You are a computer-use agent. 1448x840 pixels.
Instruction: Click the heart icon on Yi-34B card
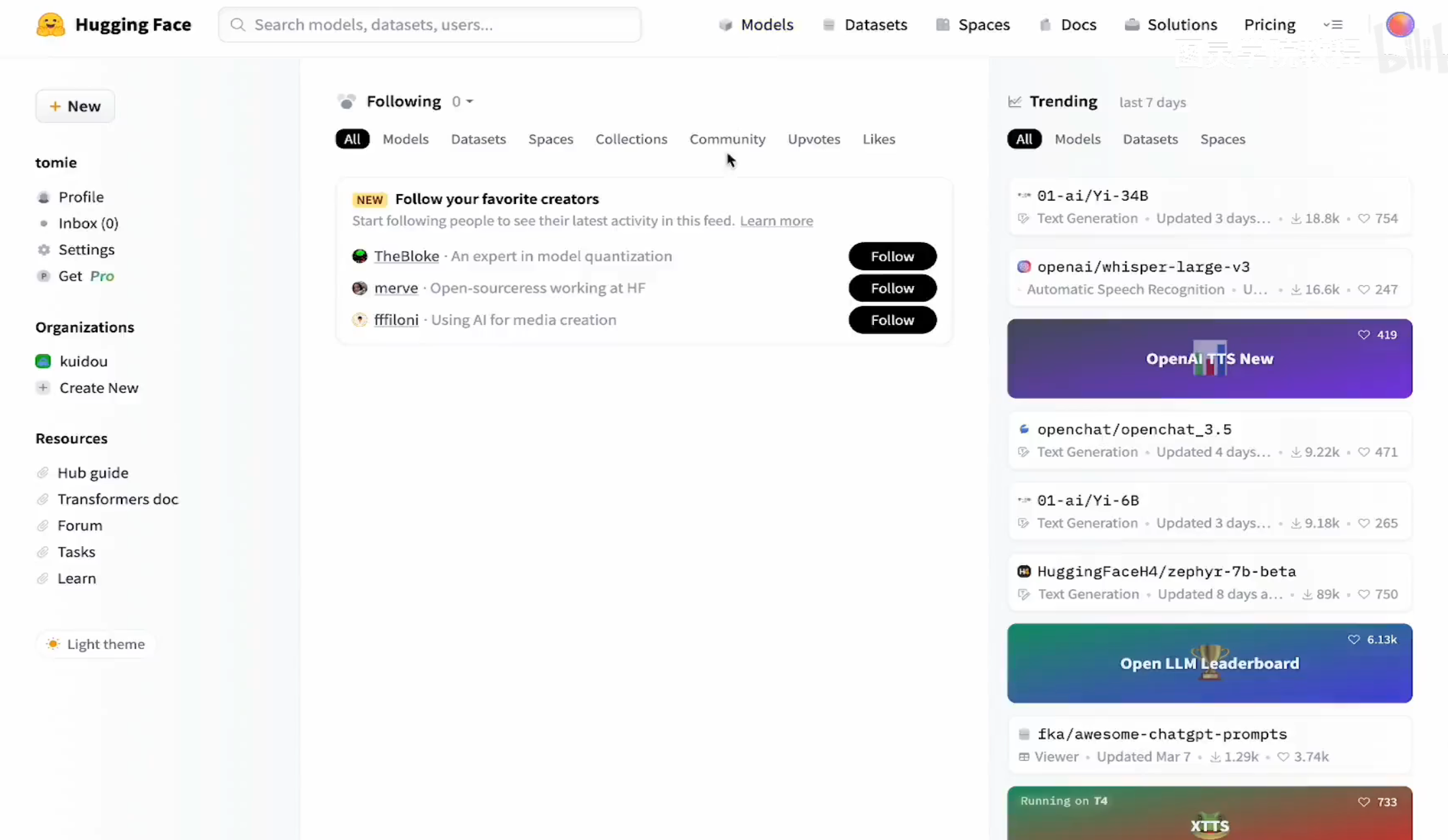[1363, 219]
